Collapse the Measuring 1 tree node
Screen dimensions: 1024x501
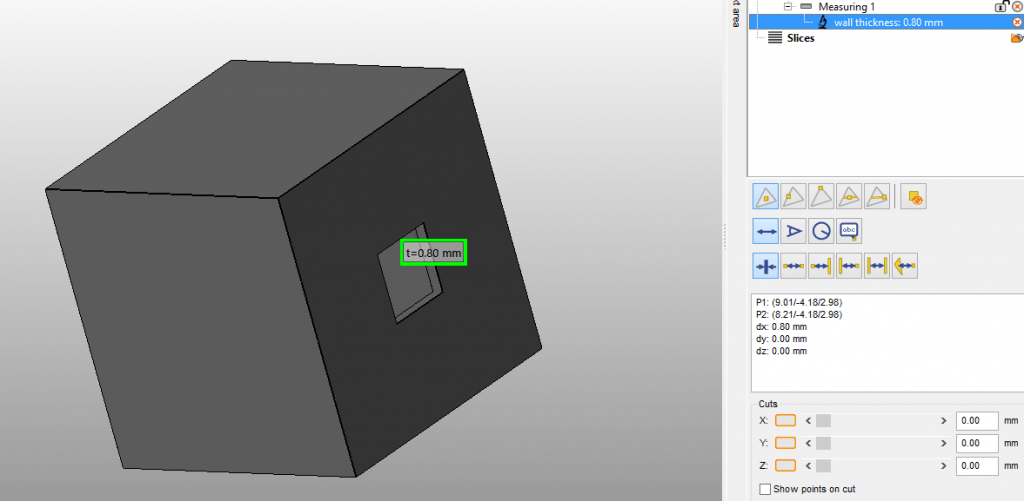788,6
